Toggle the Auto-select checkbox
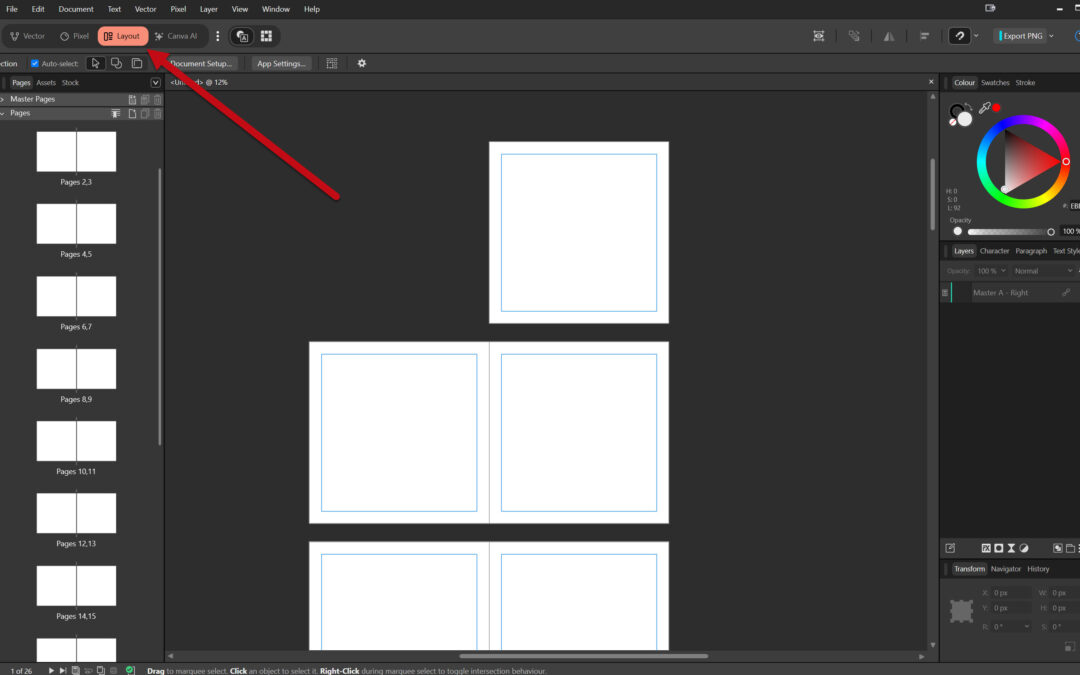This screenshot has width=1080, height=675. pyautogui.click(x=34, y=63)
